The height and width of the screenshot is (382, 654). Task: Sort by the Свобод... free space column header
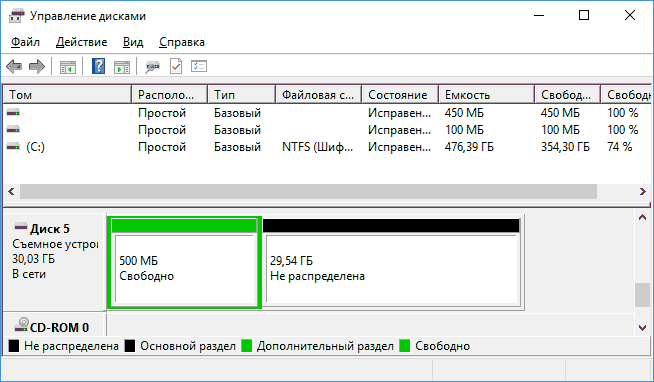[567, 95]
